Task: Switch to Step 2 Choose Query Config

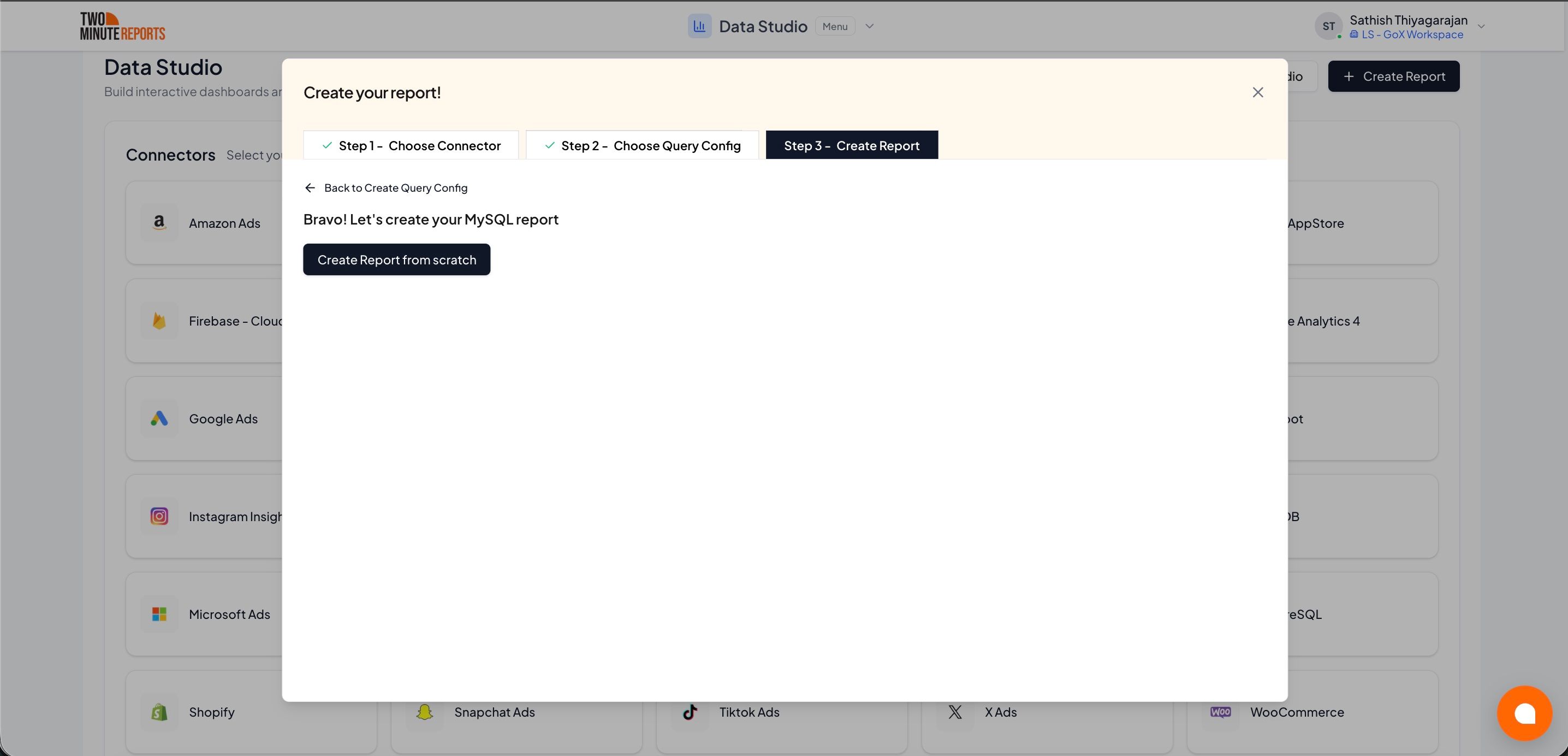Action: [x=642, y=145]
